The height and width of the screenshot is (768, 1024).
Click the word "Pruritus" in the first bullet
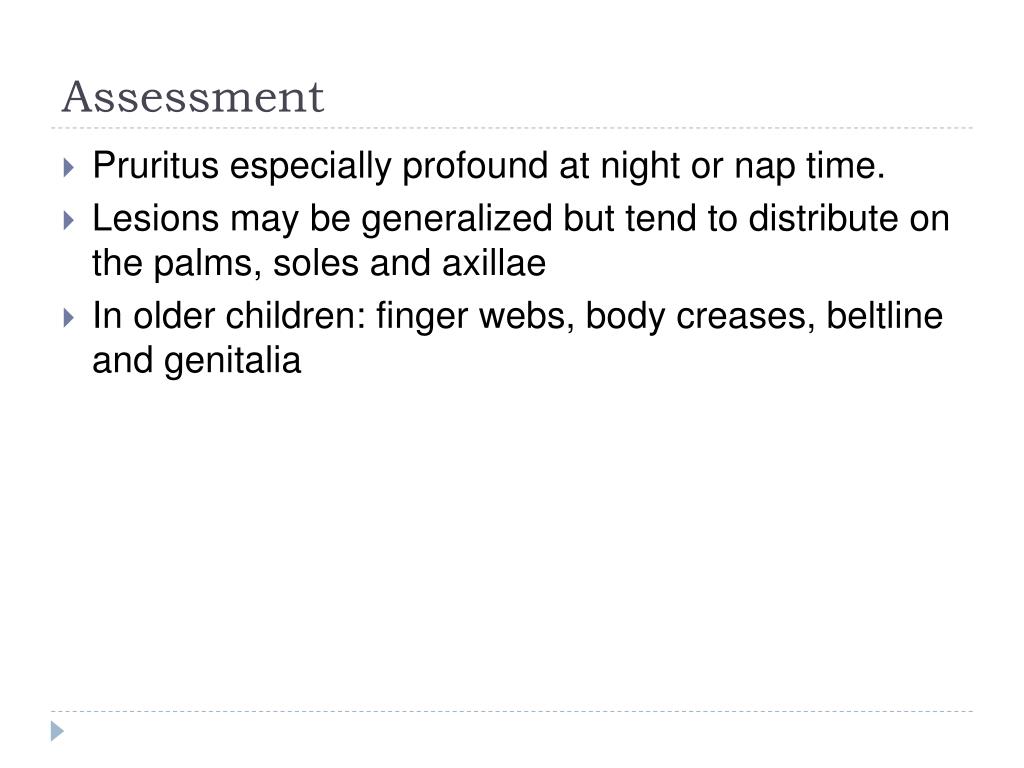[x=155, y=165]
